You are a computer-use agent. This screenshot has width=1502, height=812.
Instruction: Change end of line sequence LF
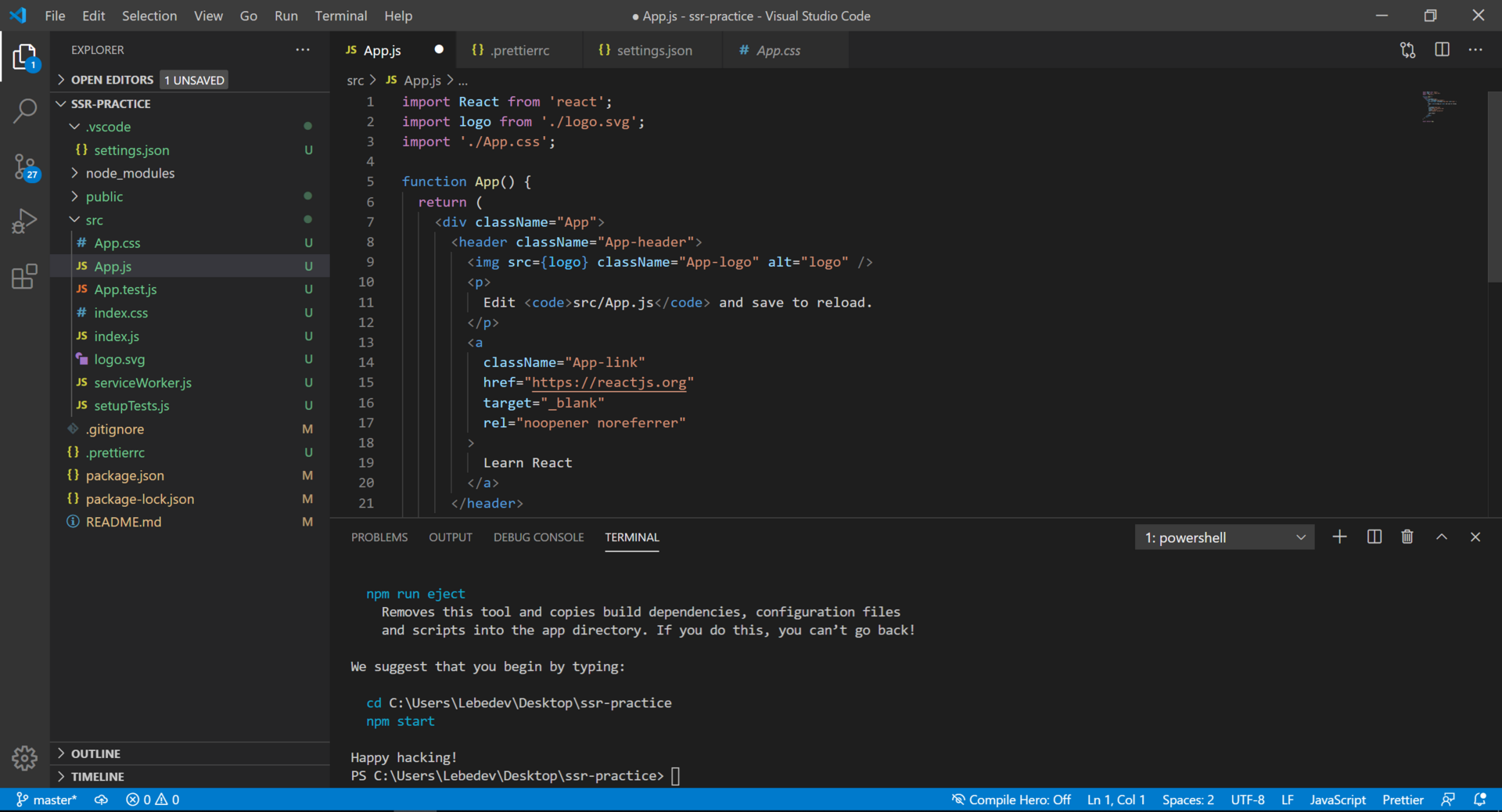[x=1287, y=799]
